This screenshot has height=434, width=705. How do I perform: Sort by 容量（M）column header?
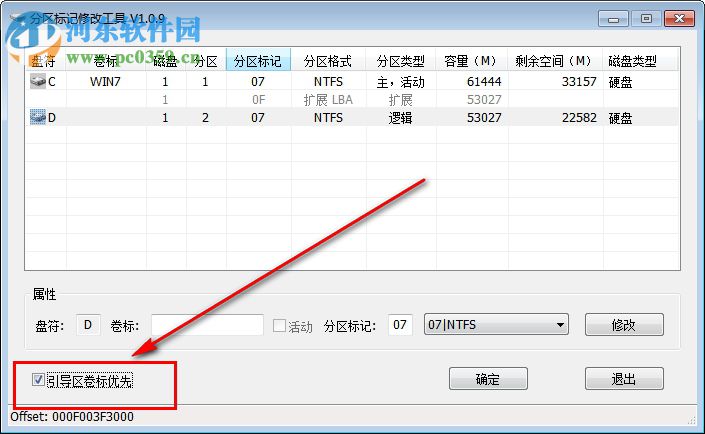click(x=472, y=61)
